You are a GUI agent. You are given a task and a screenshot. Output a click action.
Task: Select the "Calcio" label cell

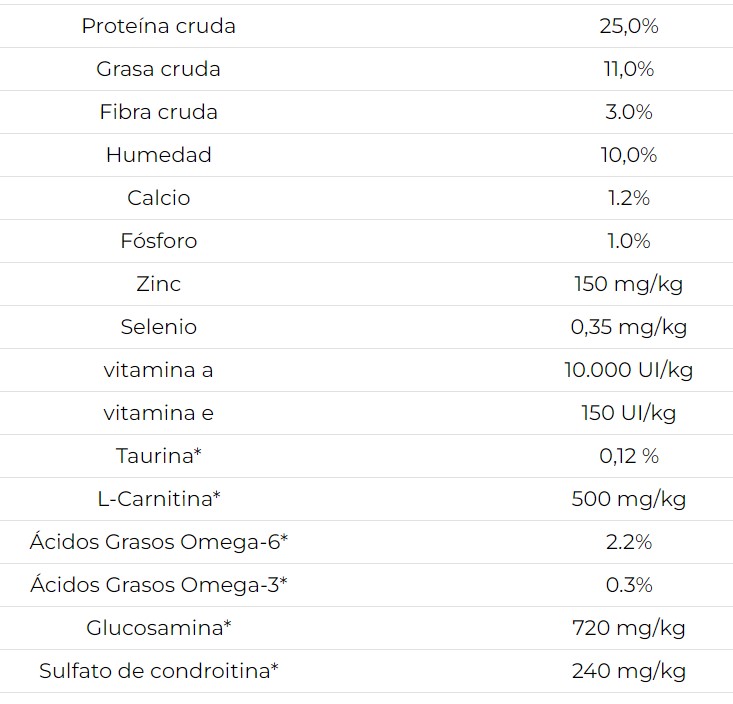click(158, 198)
